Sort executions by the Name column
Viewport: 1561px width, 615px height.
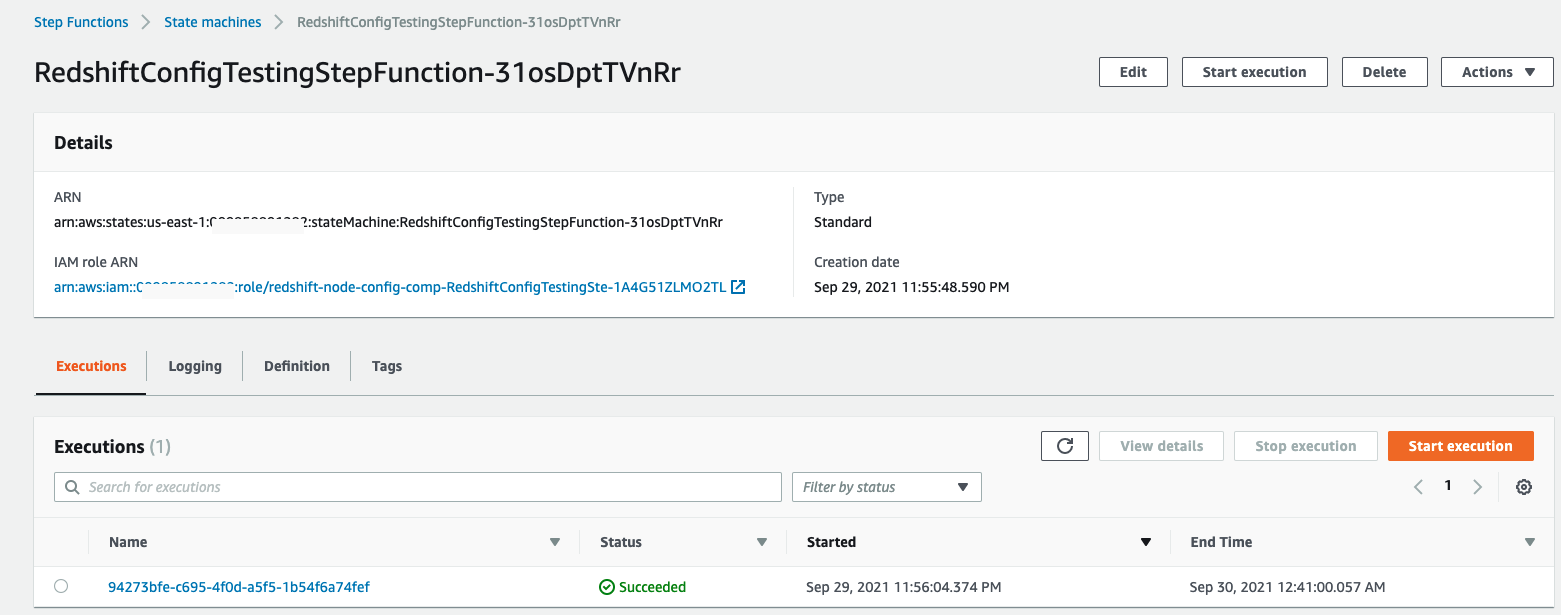555,541
